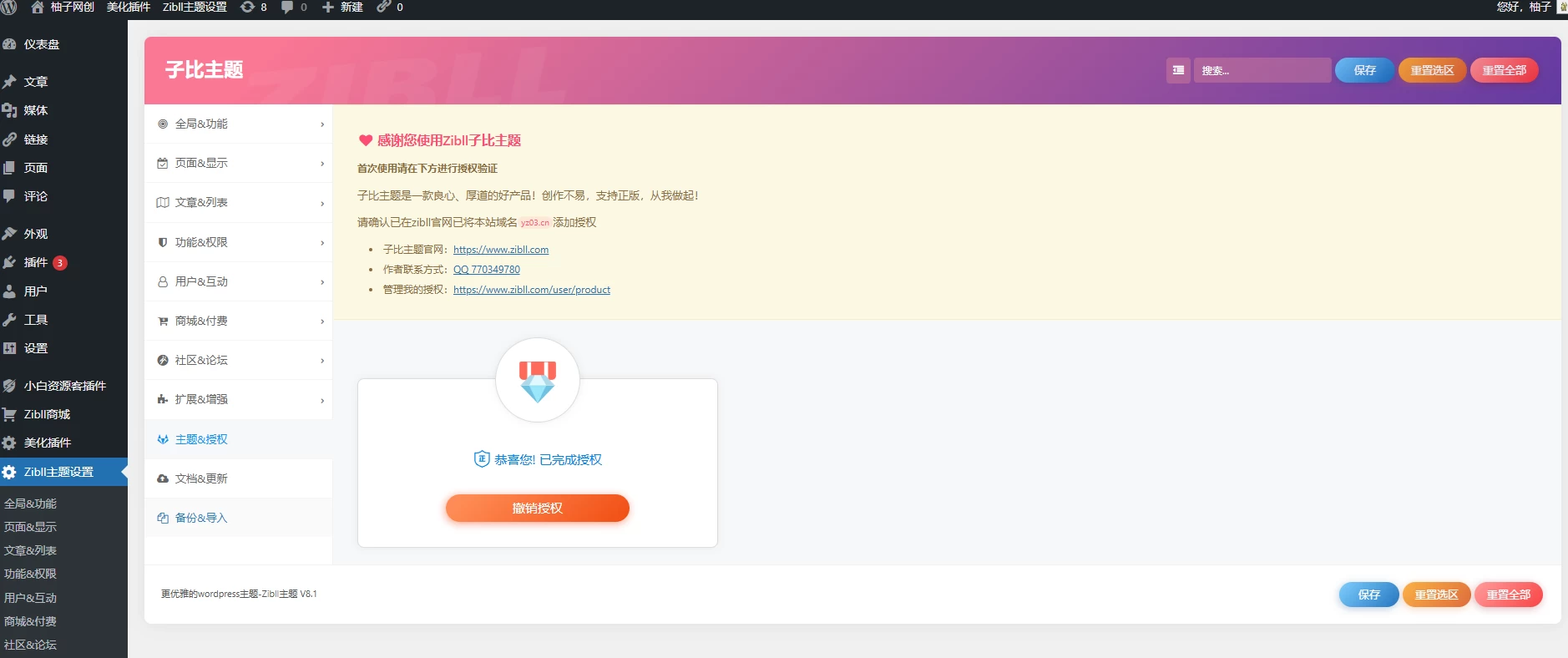The image size is (1568, 658).
Task: Expand the 全局&功能 section arrow
Action: click(322, 124)
